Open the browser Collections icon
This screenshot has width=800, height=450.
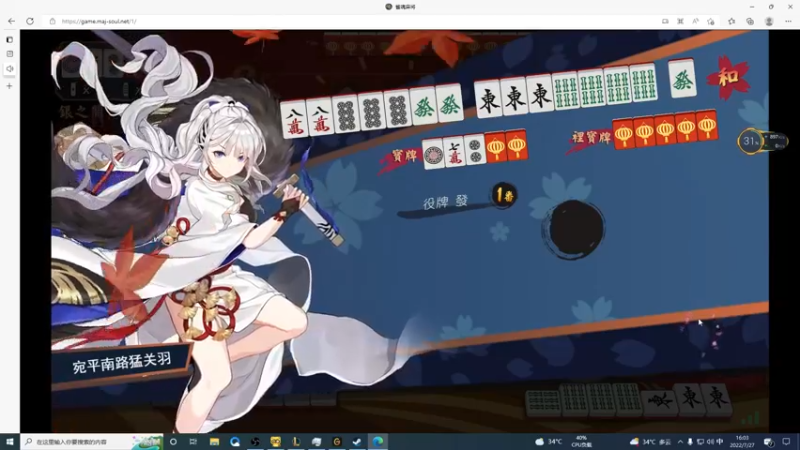point(750,21)
